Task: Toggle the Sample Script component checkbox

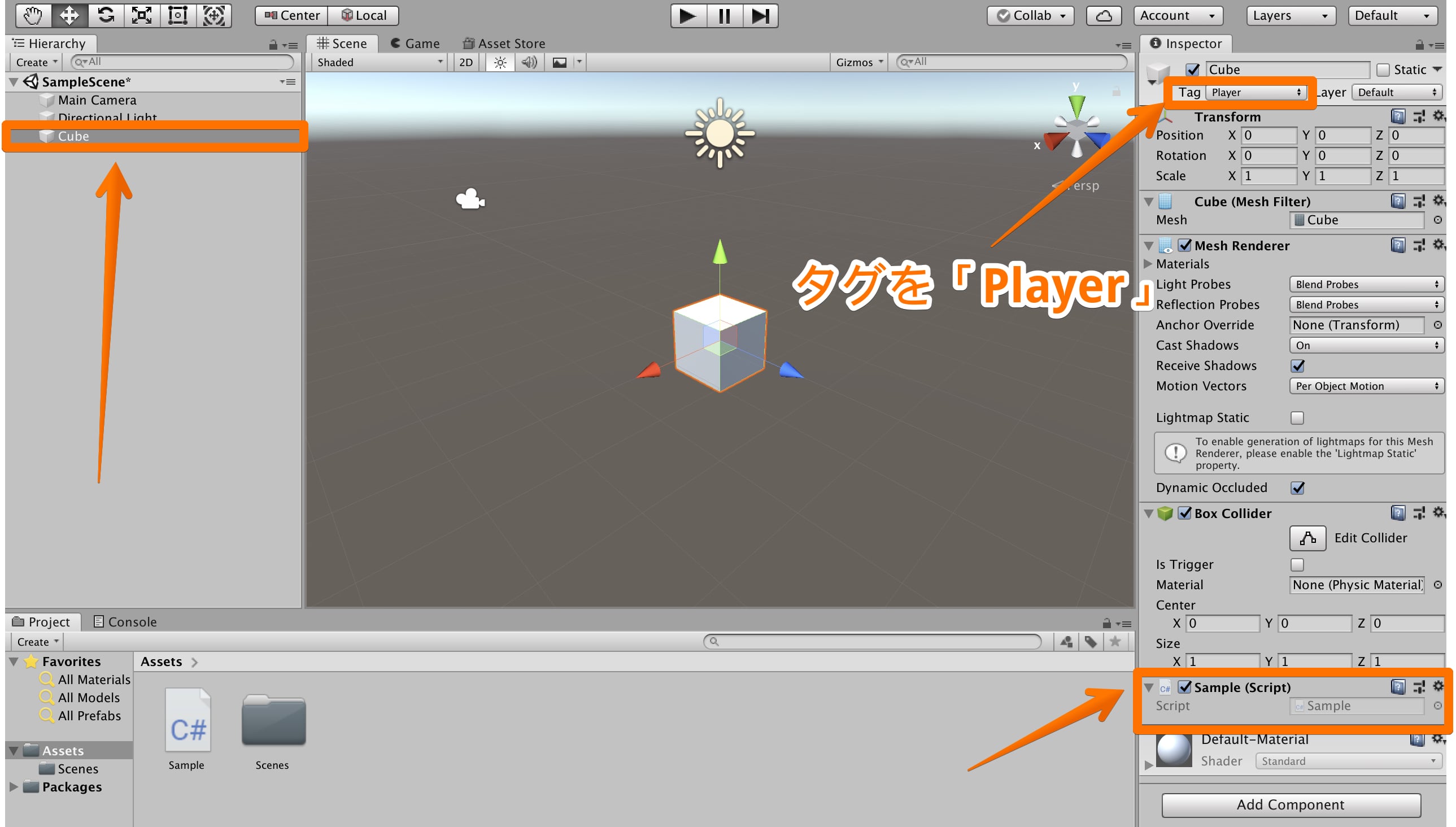Action: [x=1185, y=687]
